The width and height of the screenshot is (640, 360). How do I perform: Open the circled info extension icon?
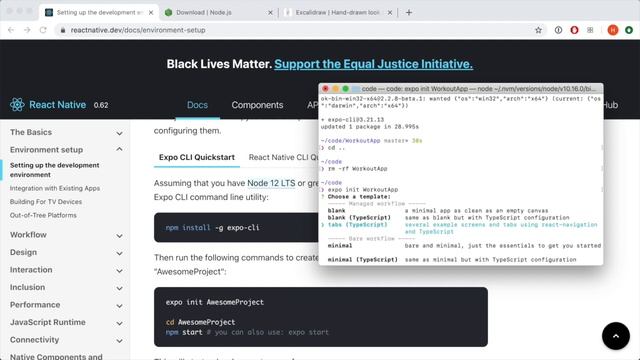(x=558, y=30)
